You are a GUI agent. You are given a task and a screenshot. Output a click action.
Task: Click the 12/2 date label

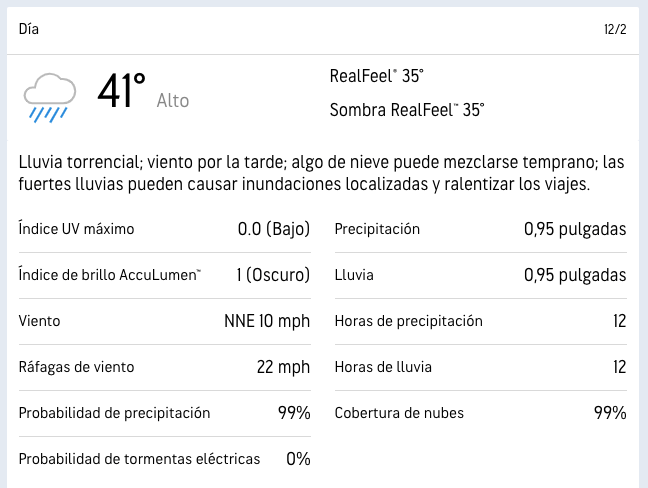615,29
